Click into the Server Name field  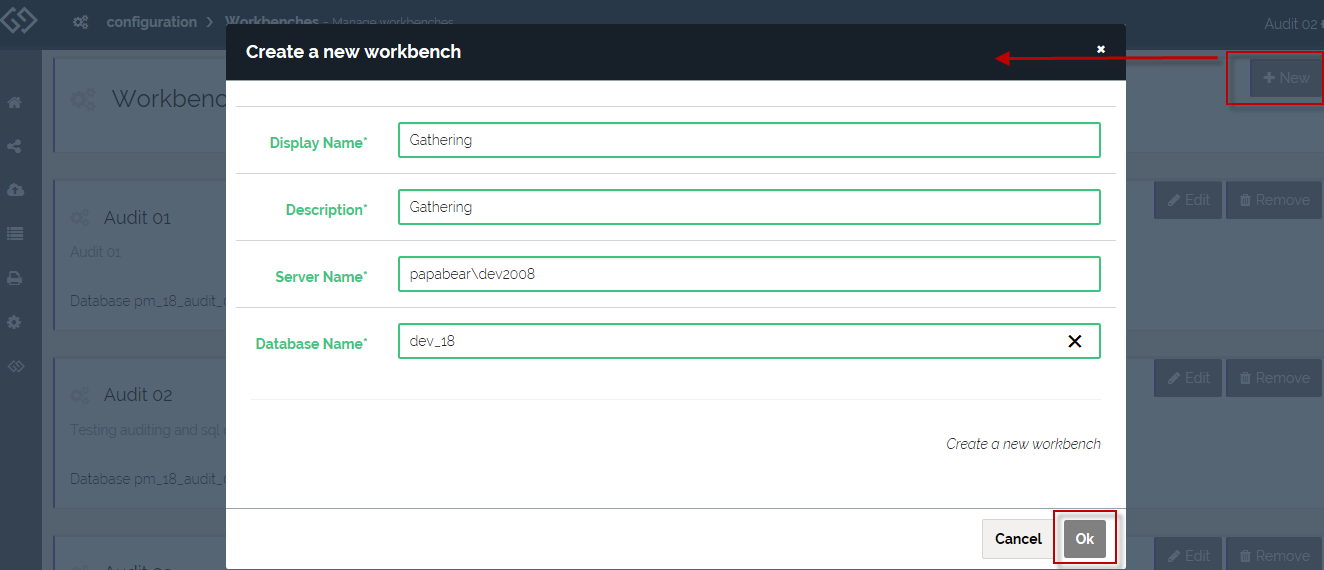tap(748, 274)
